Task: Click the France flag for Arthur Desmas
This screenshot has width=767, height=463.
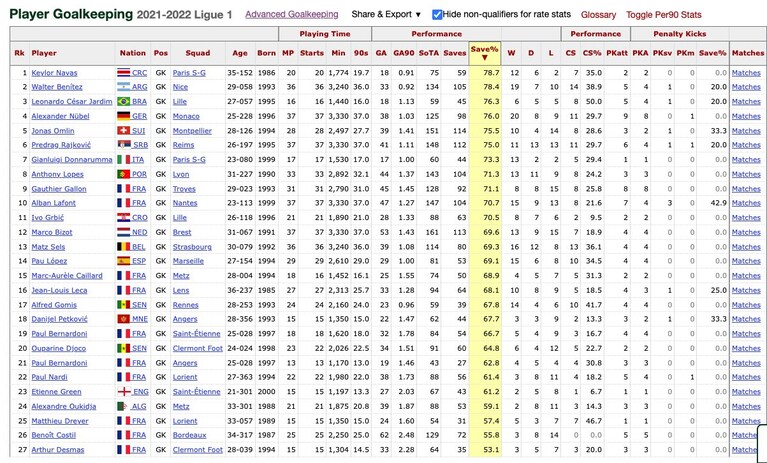Action: tap(123, 450)
